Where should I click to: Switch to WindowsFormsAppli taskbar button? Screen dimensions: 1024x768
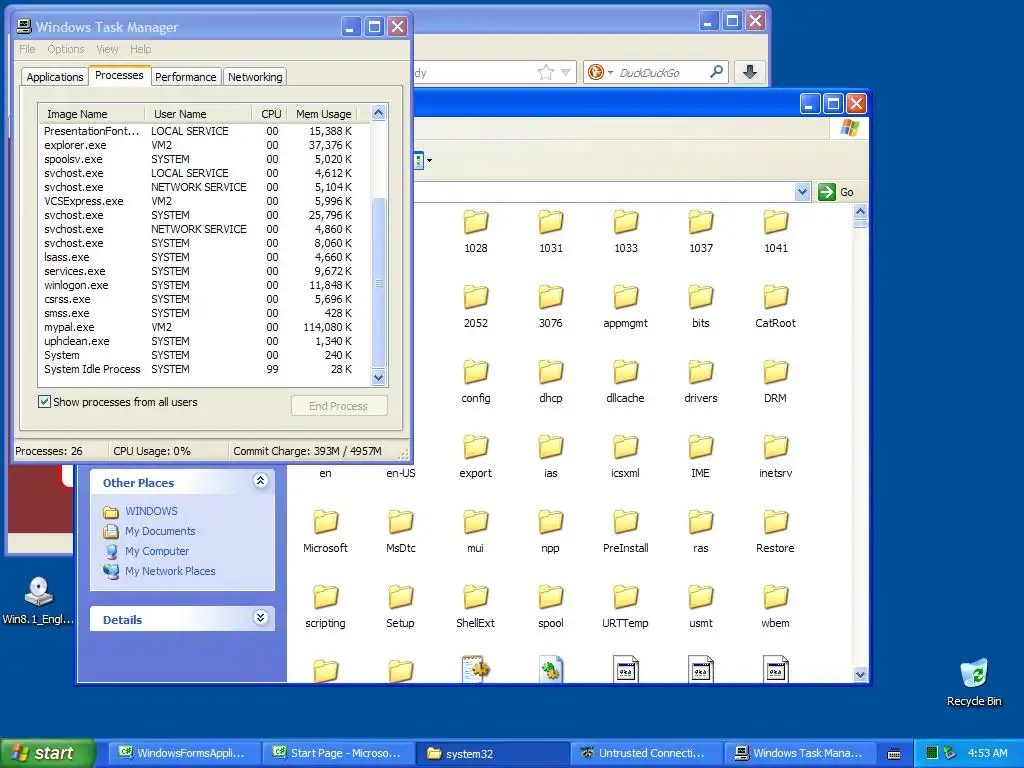(184, 754)
